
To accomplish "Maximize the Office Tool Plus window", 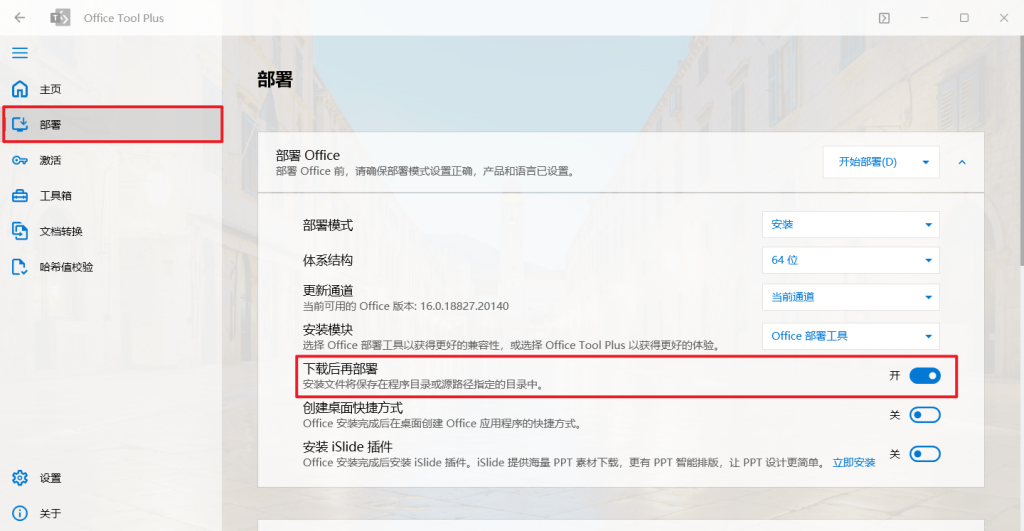I will click(964, 18).
